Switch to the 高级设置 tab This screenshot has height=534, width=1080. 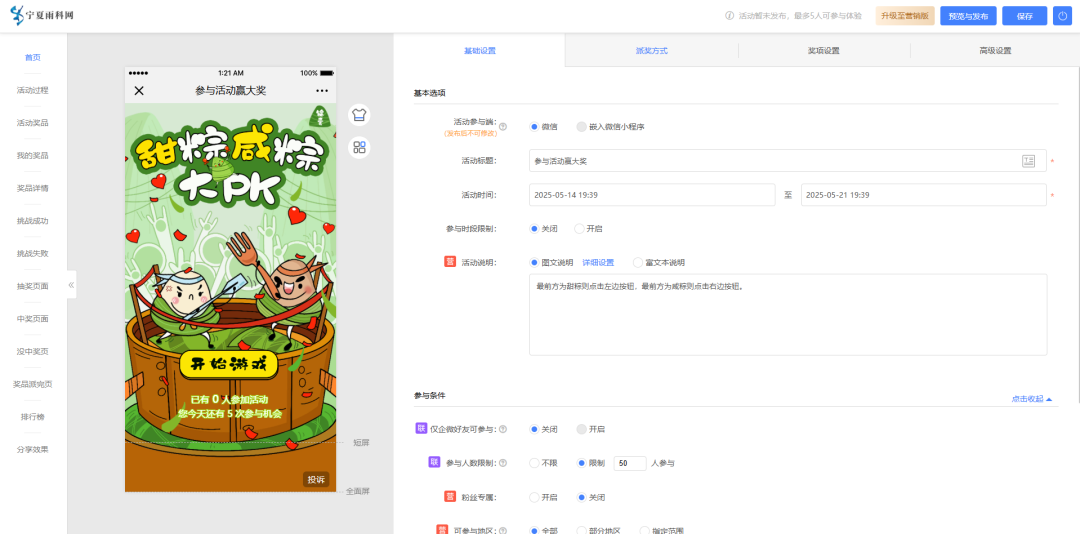(x=995, y=50)
